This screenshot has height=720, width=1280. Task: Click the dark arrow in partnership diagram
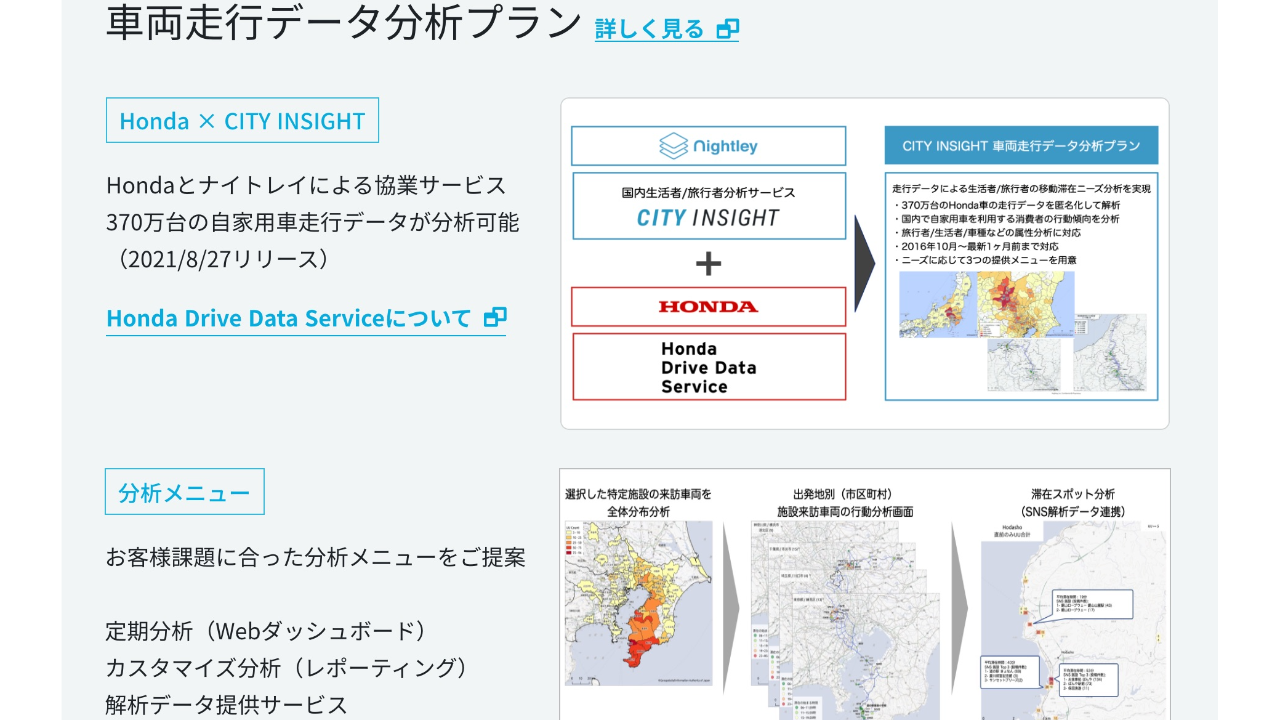pyautogui.click(x=864, y=264)
